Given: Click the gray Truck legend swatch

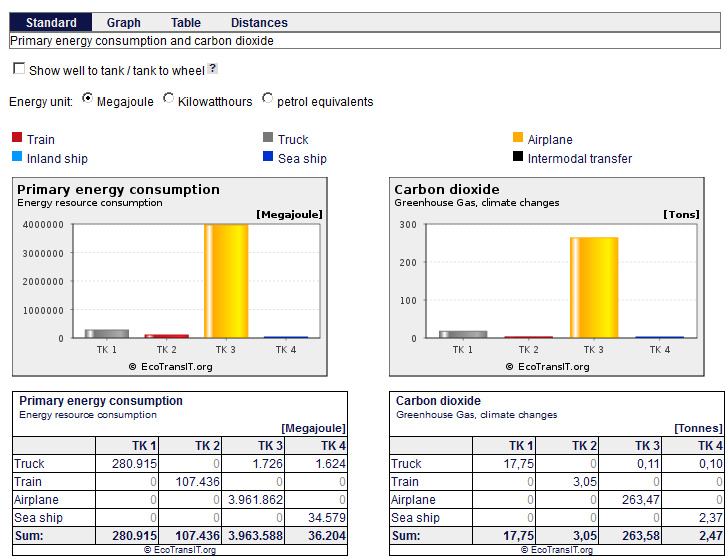Looking at the screenshot, I should pos(268,139).
